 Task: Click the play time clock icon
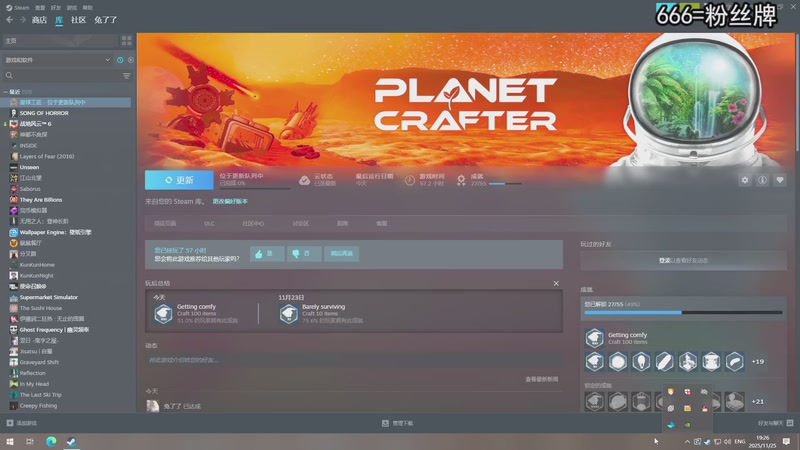(410, 180)
